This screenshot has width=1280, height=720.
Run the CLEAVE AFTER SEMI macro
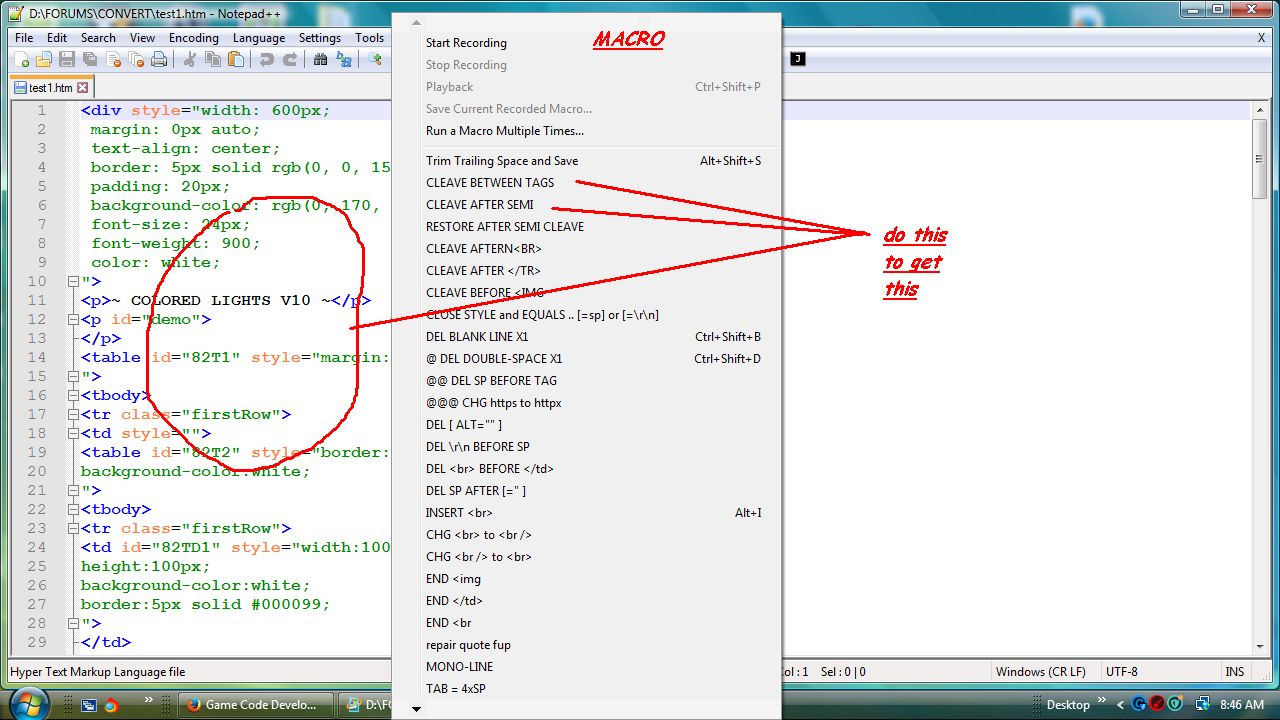pos(585,205)
